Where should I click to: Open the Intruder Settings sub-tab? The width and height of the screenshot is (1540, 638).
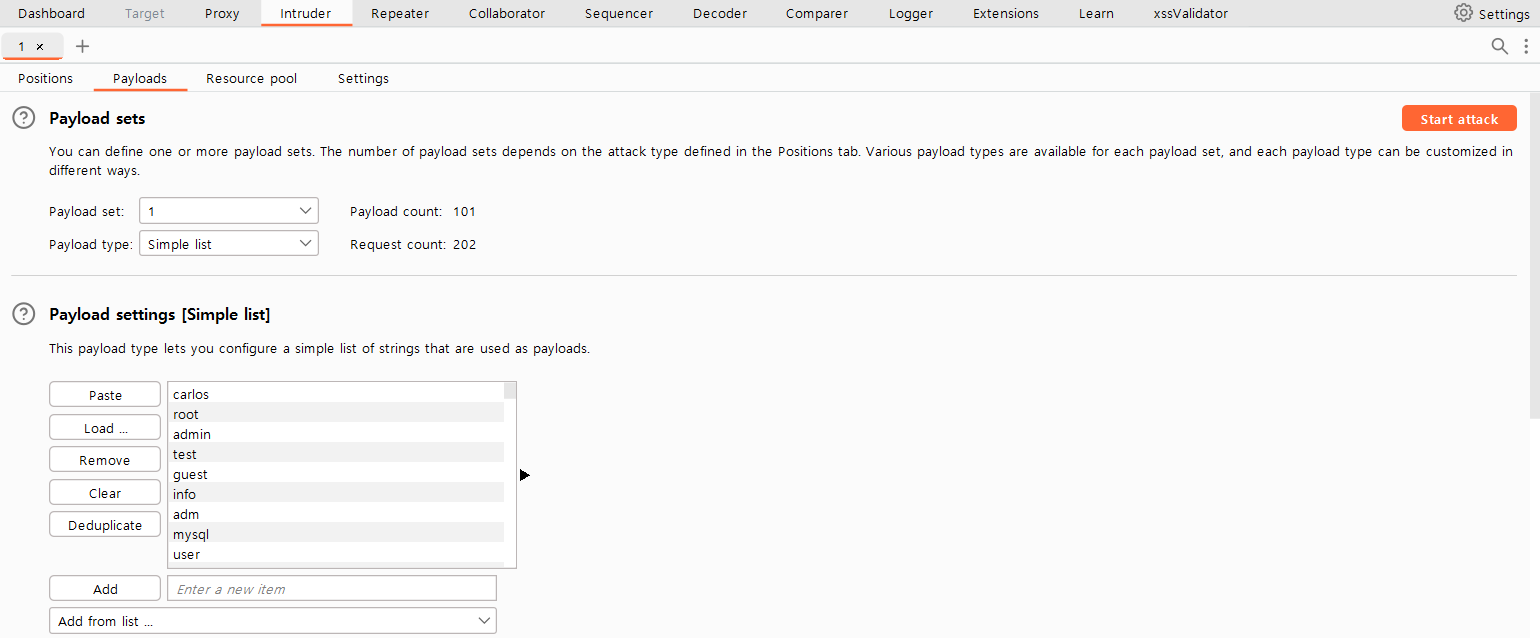(363, 78)
